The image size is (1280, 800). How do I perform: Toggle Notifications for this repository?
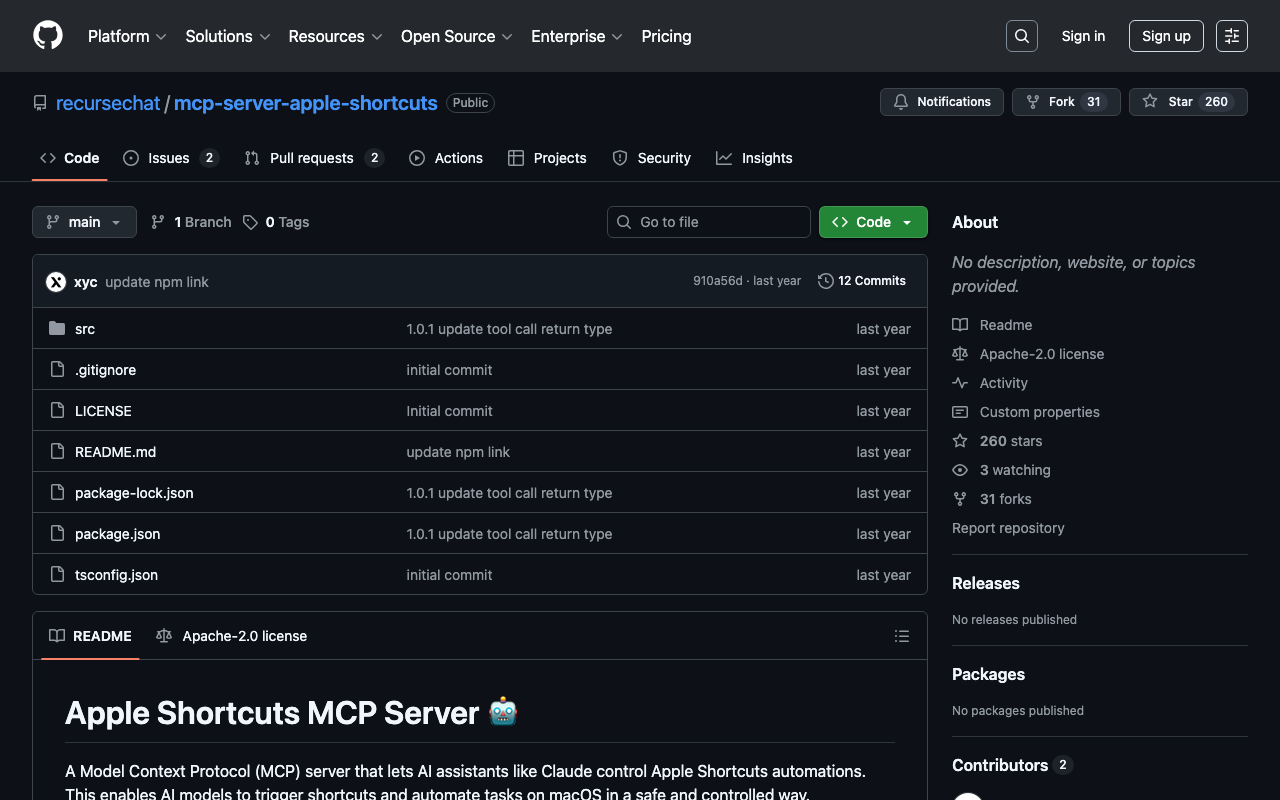(x=941, y=102)
